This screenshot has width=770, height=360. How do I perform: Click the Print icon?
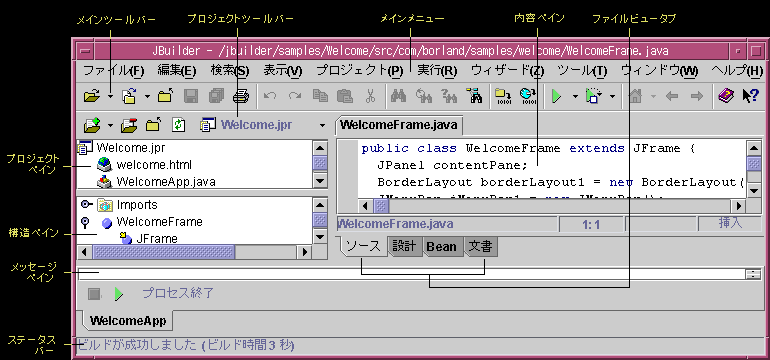pos(242,96)
